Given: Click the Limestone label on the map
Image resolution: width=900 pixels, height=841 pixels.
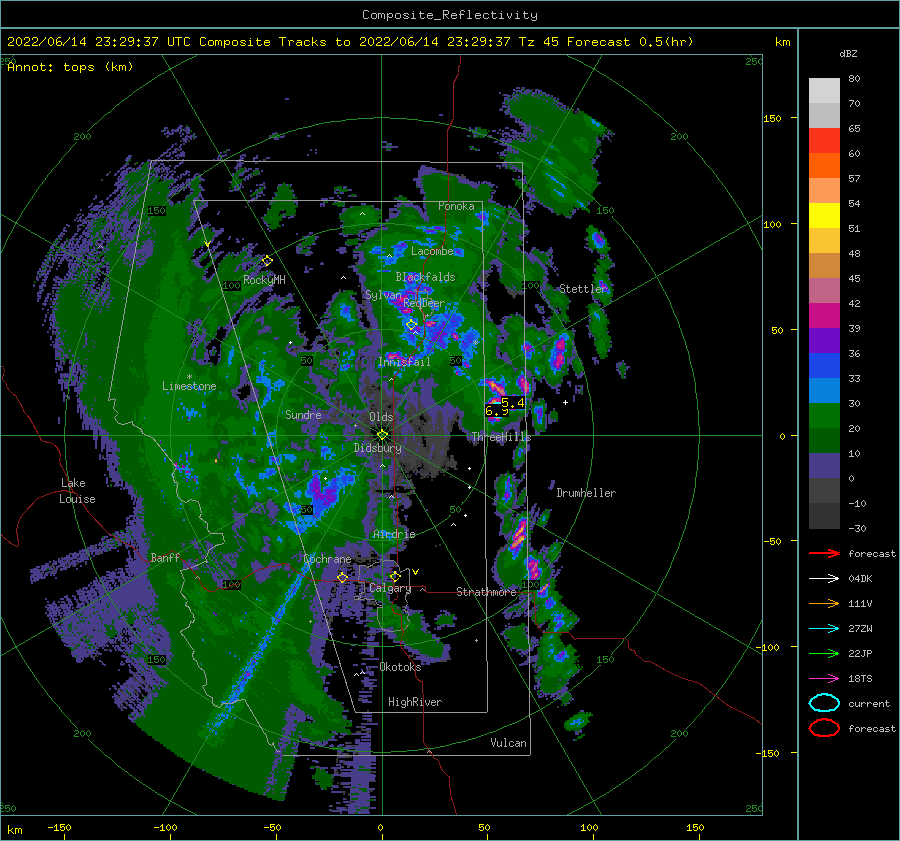Looking at the screenshot, I should pos(189,386).
